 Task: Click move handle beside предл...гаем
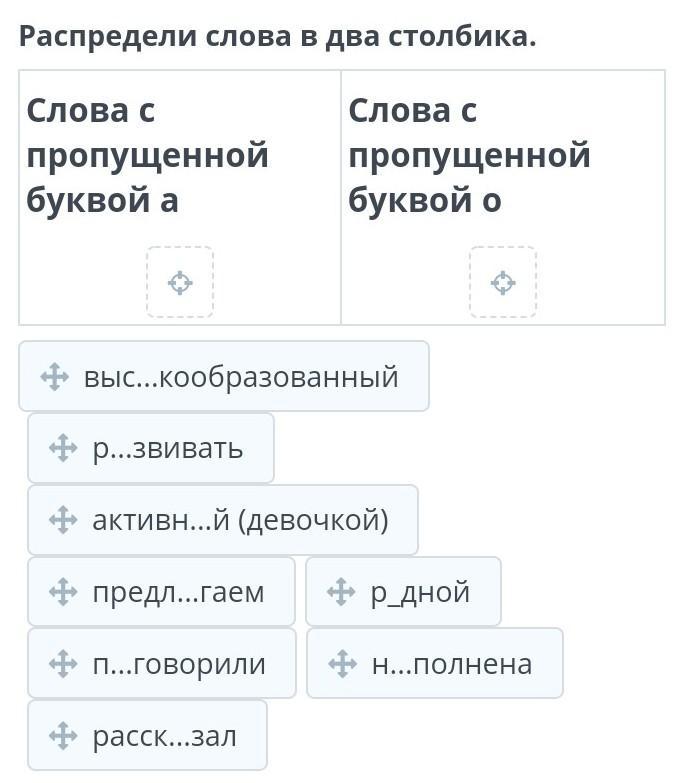(63, 592)
